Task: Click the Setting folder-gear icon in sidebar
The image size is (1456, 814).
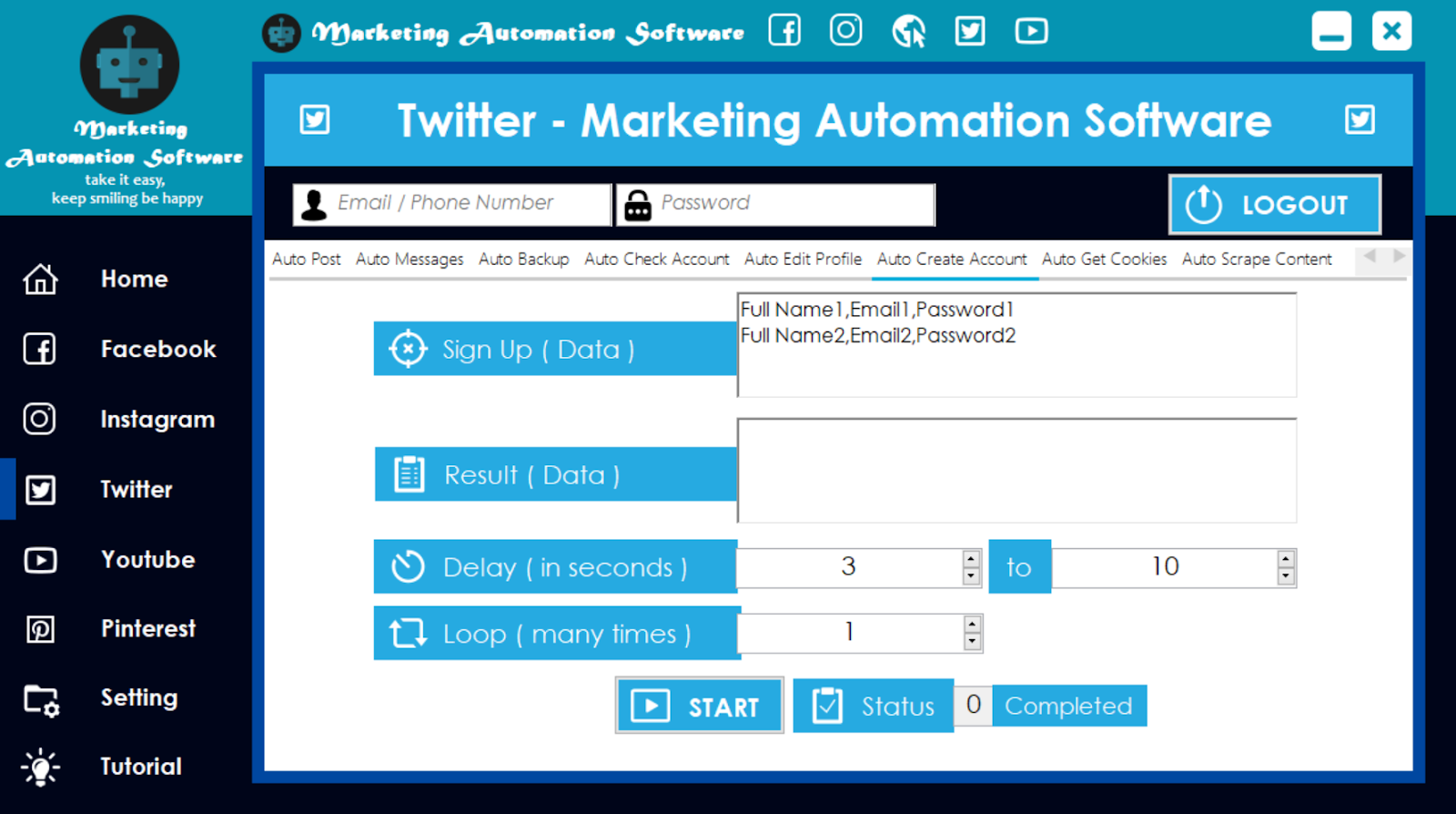Action: click(41, 700)
